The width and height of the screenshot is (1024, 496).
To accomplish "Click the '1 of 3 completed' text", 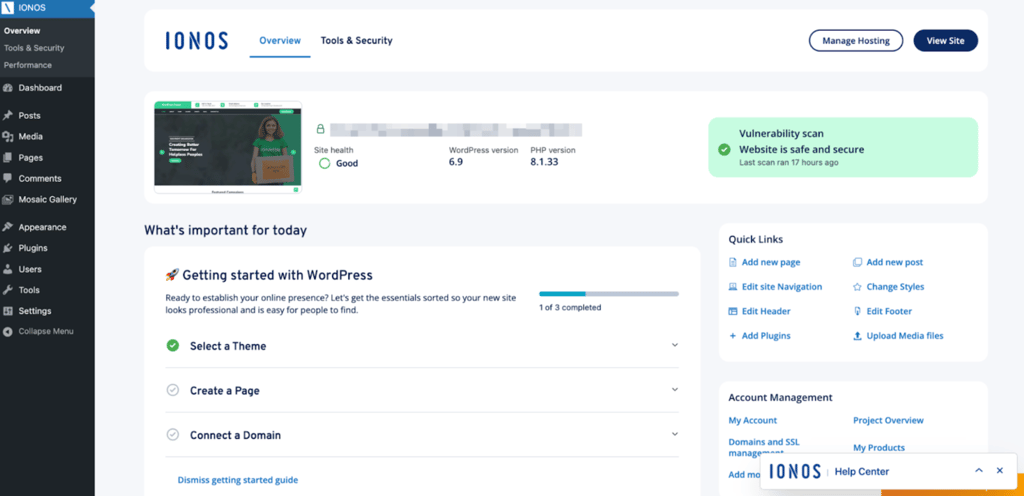I will (x=570, y=307).
